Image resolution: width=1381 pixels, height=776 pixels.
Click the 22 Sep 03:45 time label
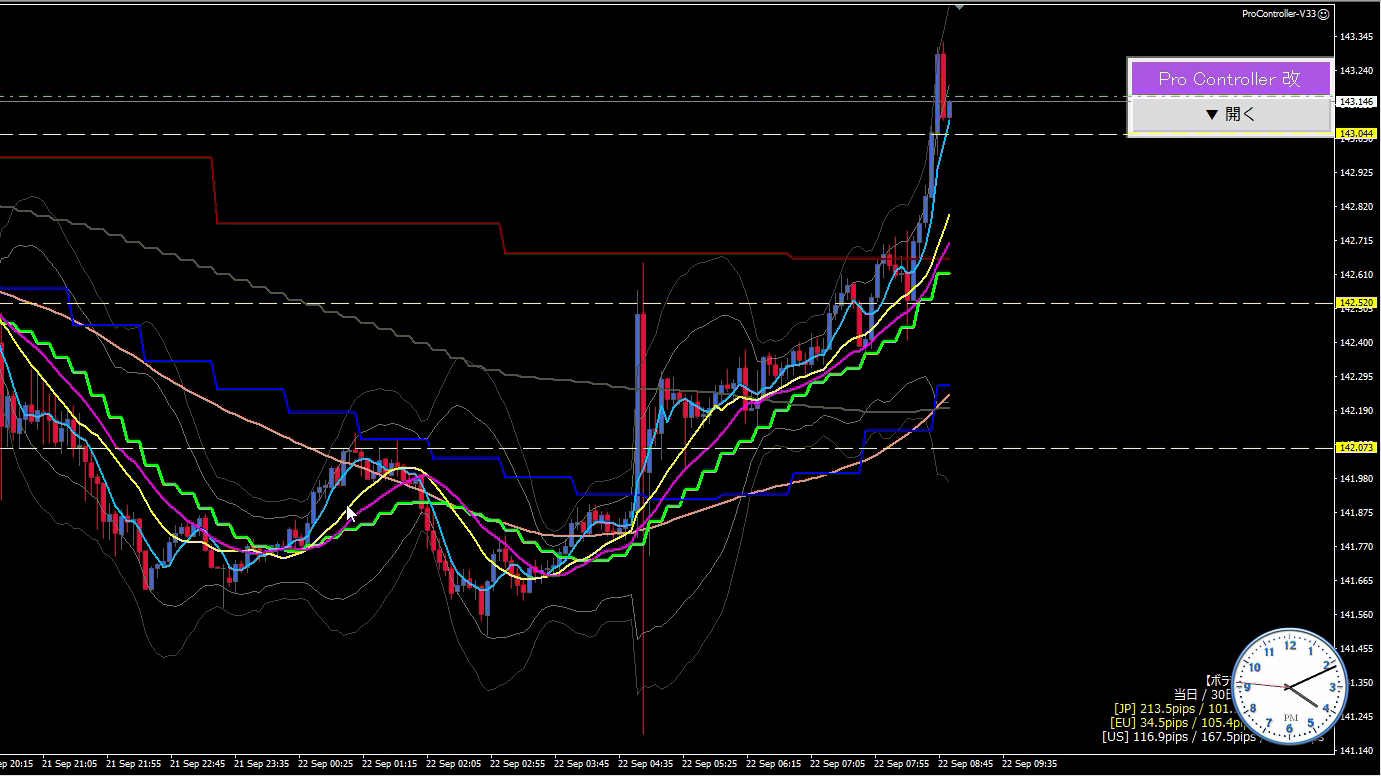581,764
